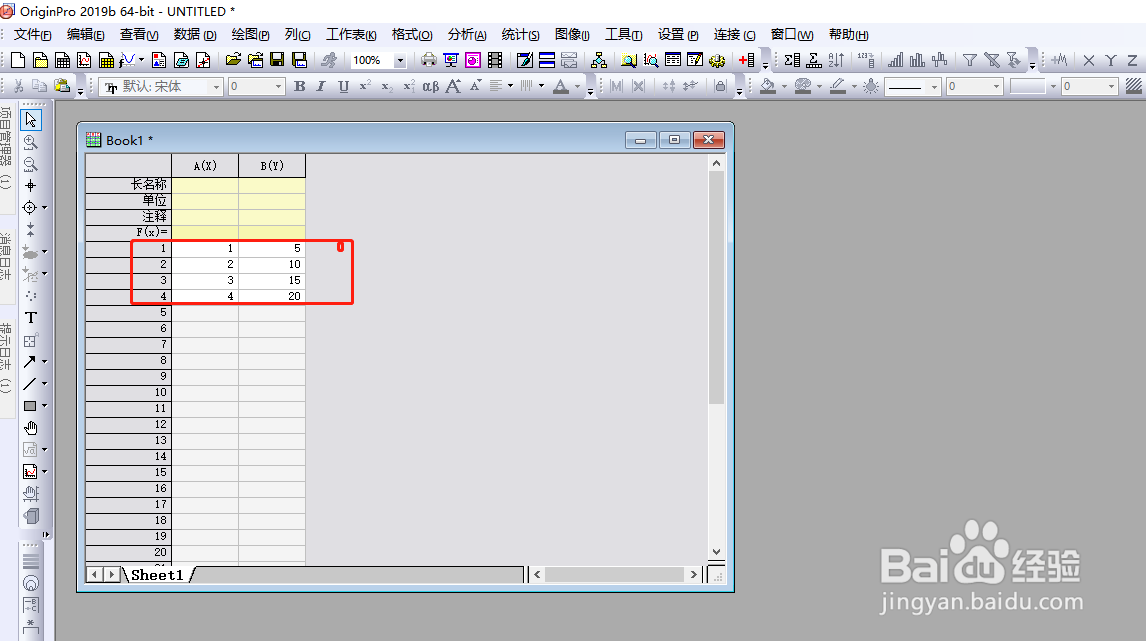Open the 统计 menu
1146x641 pixels.
pyautogui.click(x=520, y=34)
